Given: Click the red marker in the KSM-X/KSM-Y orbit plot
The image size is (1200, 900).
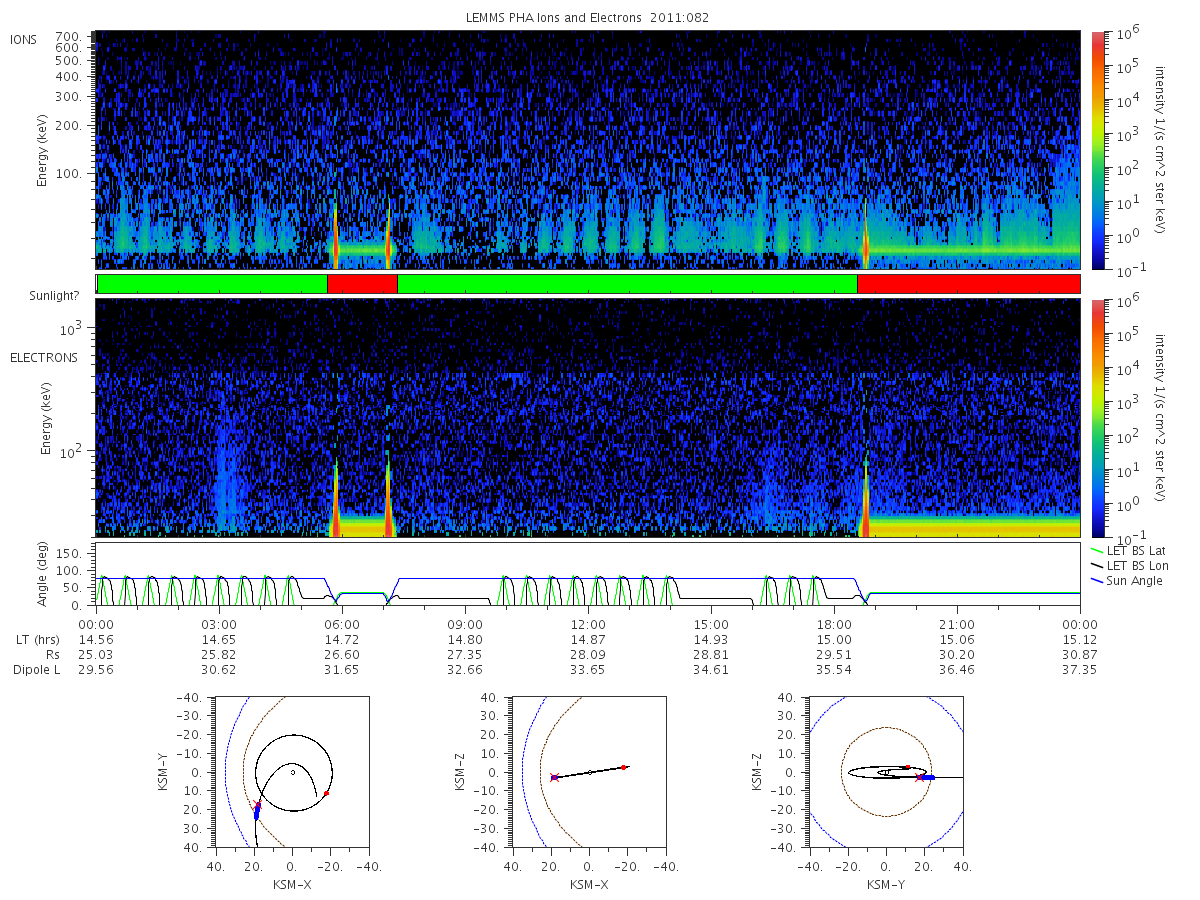Looking at the screenshot, I should [326, 793].
